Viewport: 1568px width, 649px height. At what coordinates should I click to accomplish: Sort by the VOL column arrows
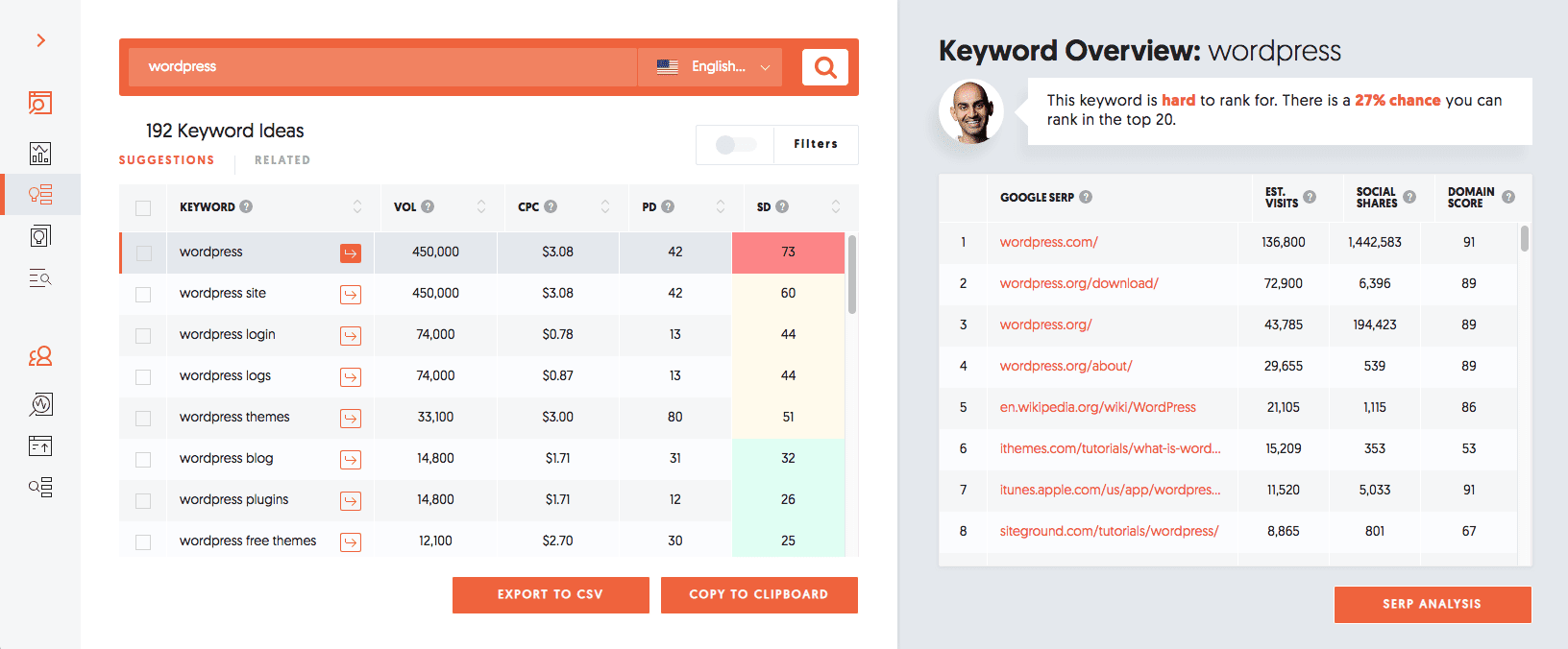481,206
